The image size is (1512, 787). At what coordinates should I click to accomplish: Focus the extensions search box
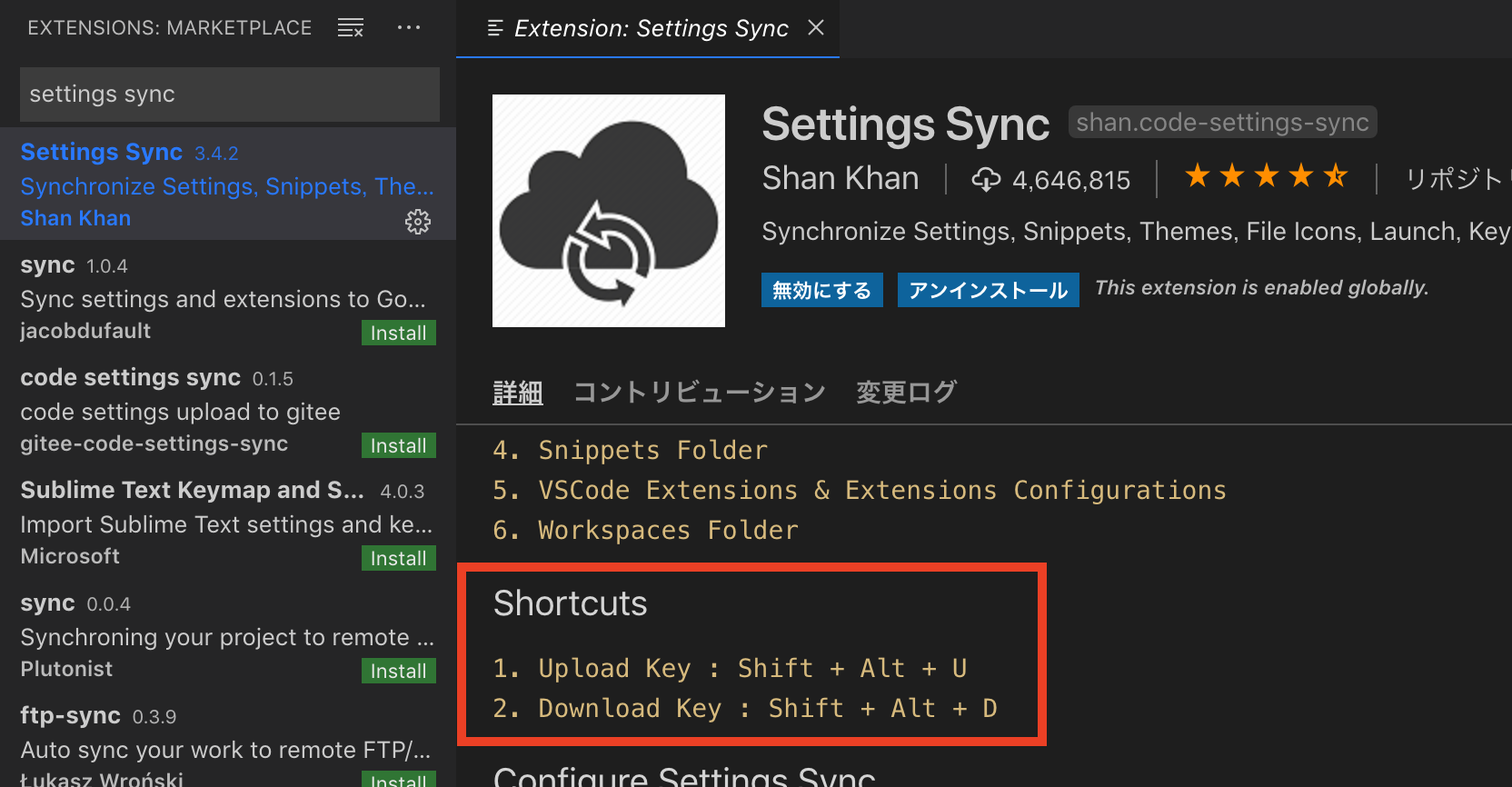tap(230, 95)
